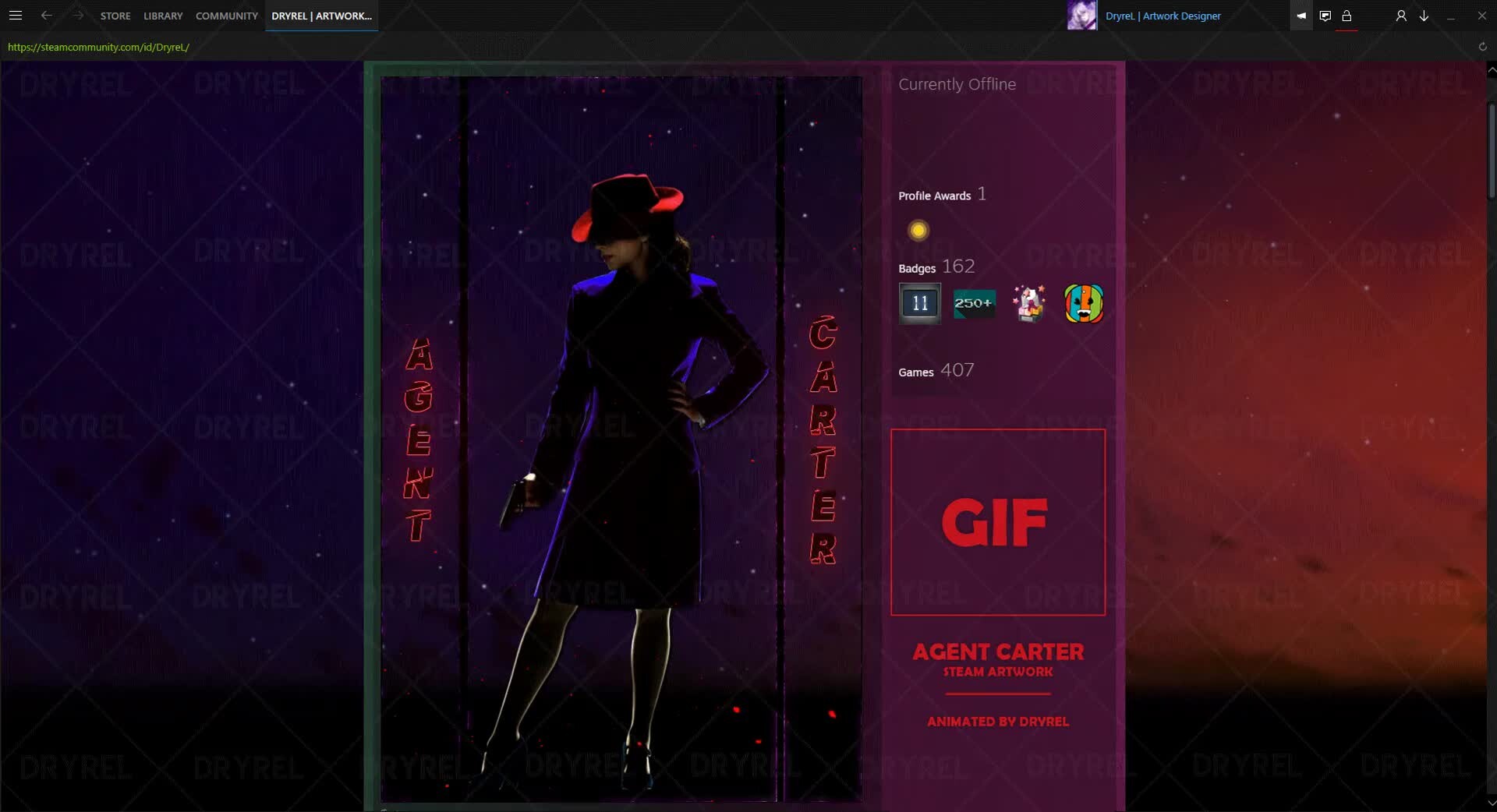Reload the page with the refresh icon
The width and height of the screenshot is (1497, 812).
coord(1482,47)
